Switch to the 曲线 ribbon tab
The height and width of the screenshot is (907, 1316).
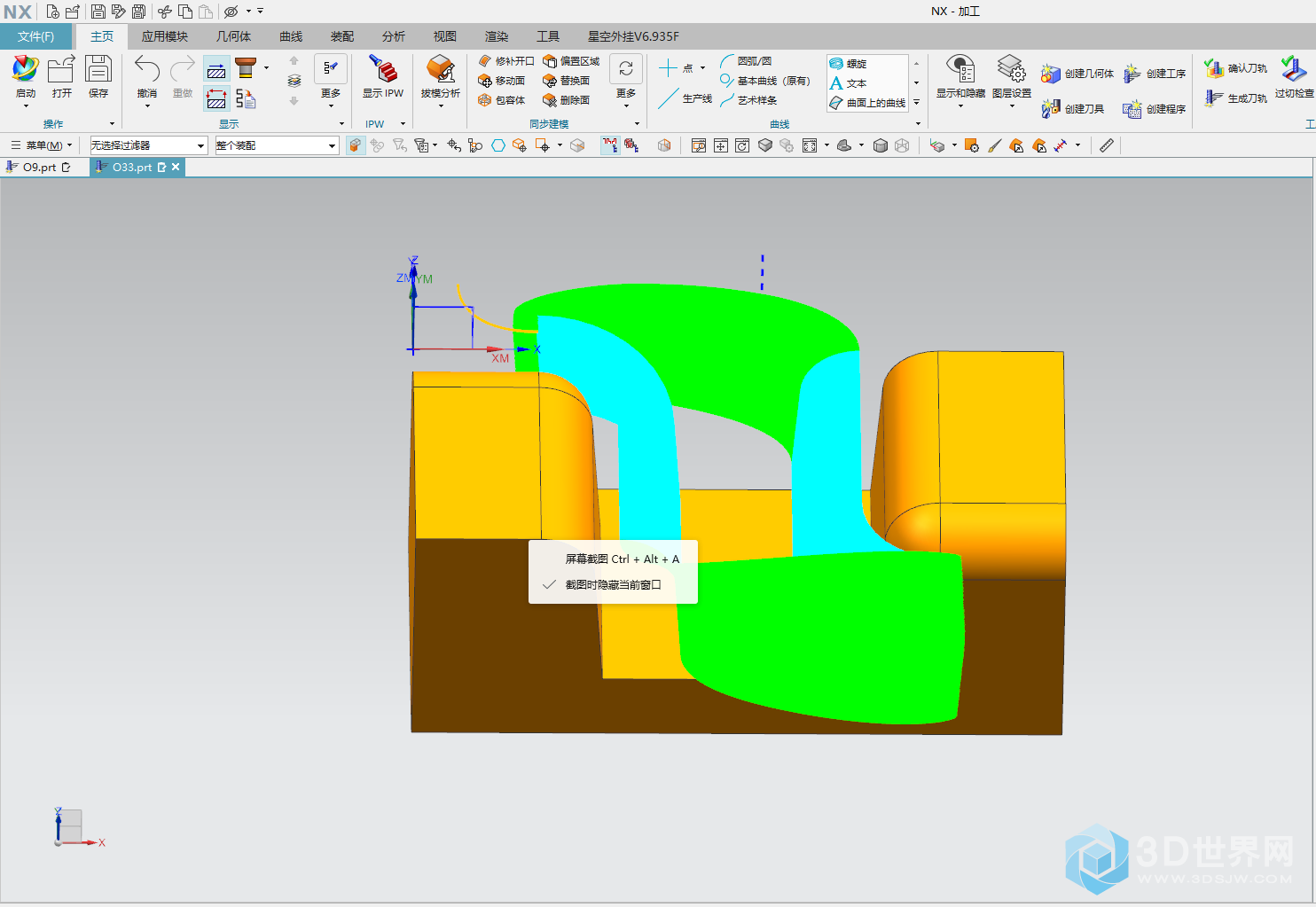(x=291, y=36)
